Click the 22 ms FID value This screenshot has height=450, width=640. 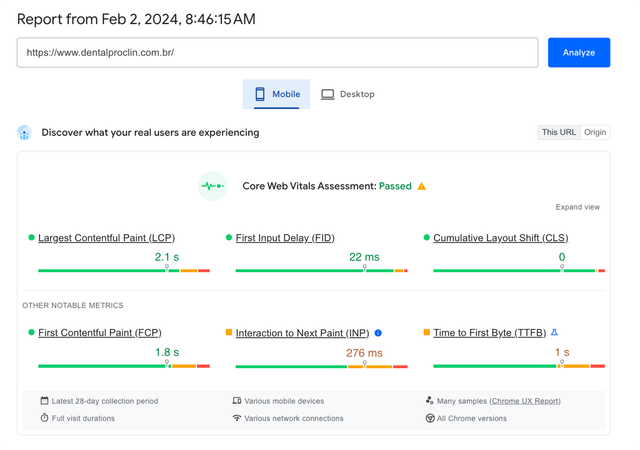tap(364, 257)
